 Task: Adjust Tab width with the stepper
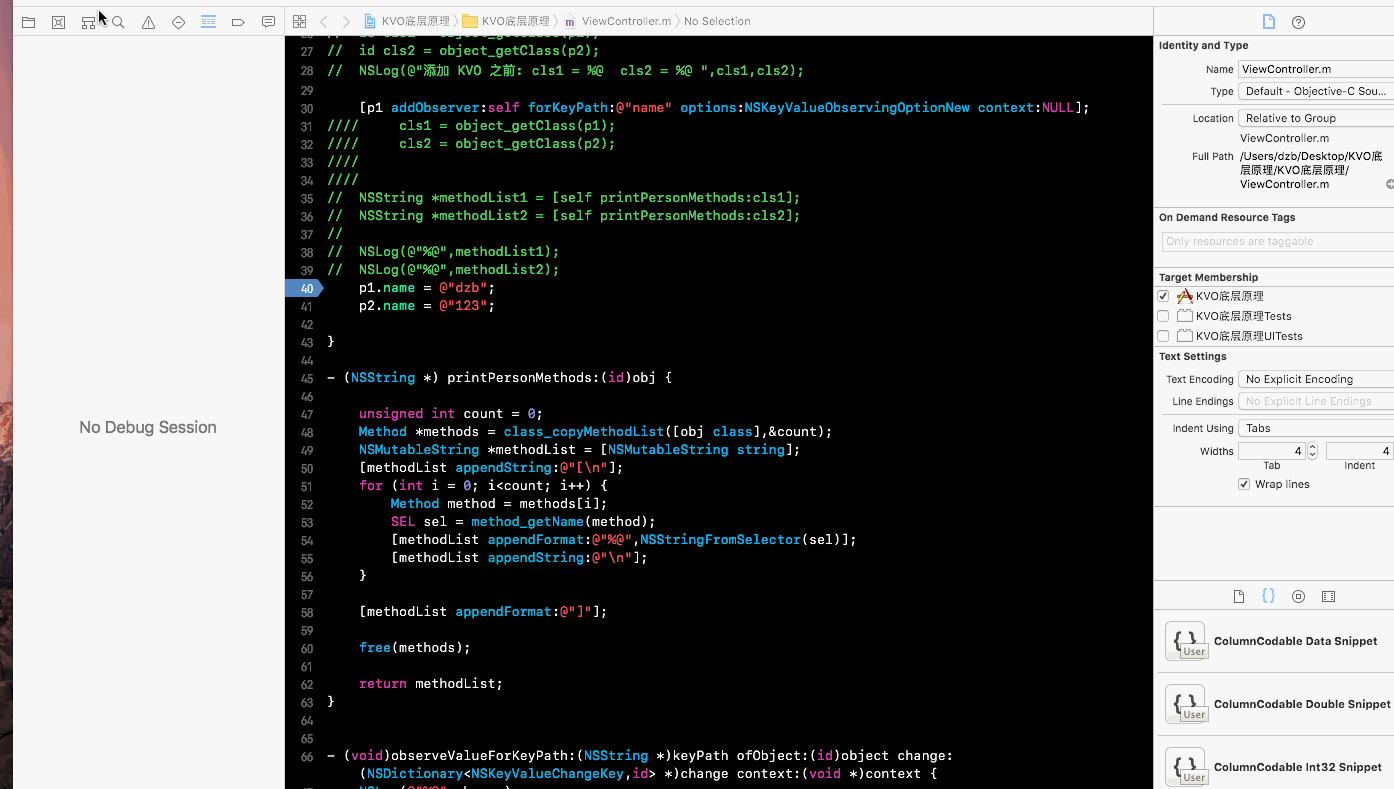(1313, 451)
